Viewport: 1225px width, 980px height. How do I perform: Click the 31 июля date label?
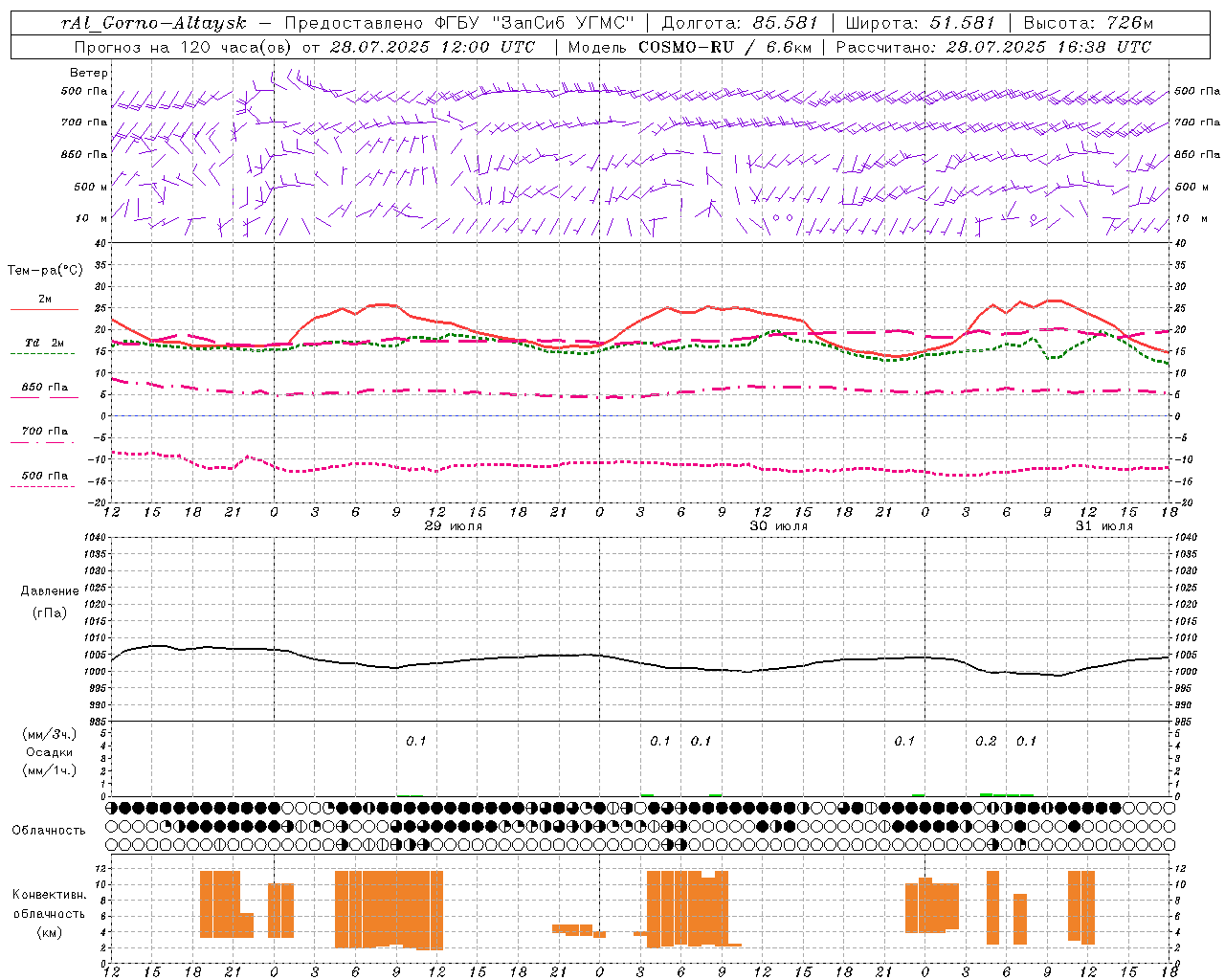pyautogui.click(x=1104, y=526)
